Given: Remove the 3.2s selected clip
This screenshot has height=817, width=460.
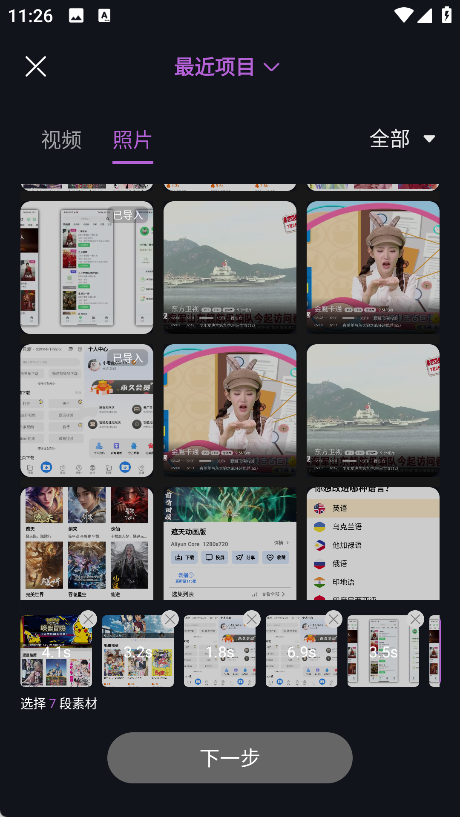Looking at the screenshot, I should coord(170,619).
